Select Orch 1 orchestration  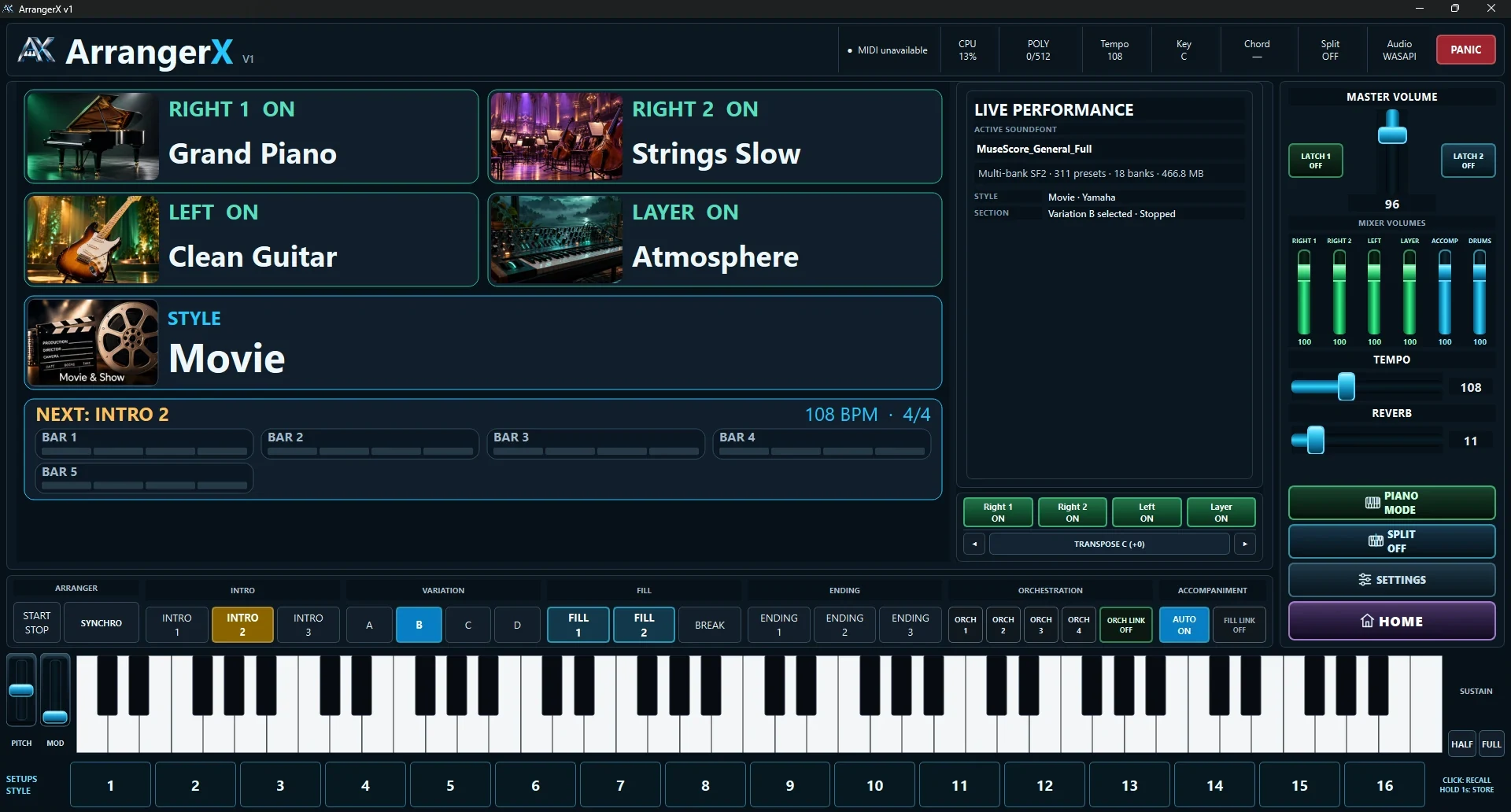click(x=966, y=625)
